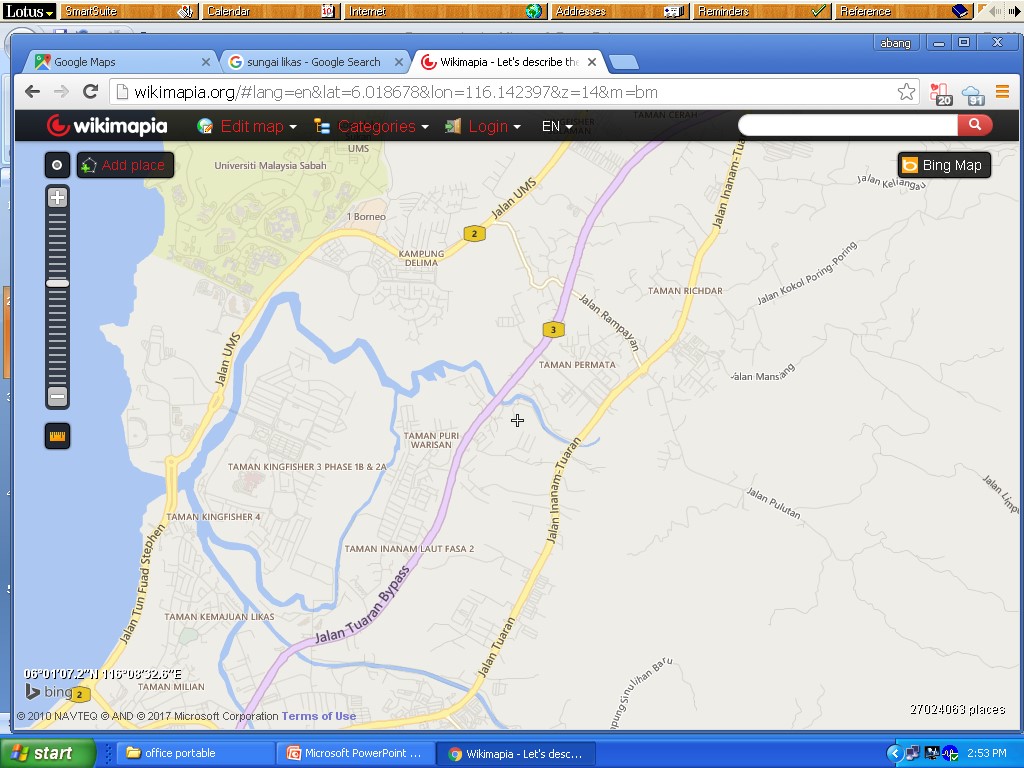Open the Chrome hamburger menu
Screen dimensions: 1024x768
pos(1002,92)
